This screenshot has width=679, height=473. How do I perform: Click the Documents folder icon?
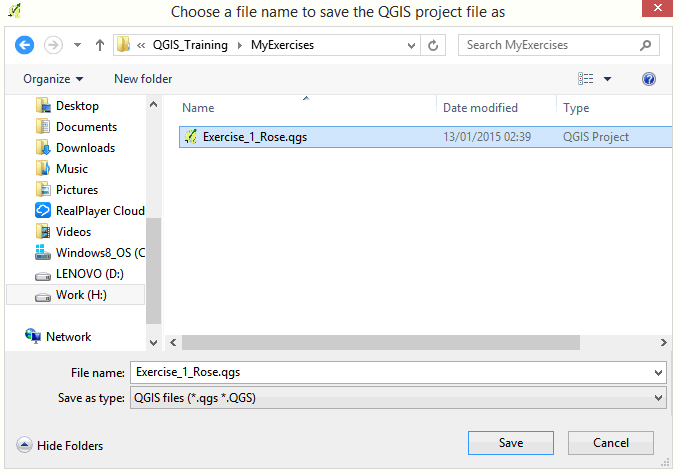[43, 126]
